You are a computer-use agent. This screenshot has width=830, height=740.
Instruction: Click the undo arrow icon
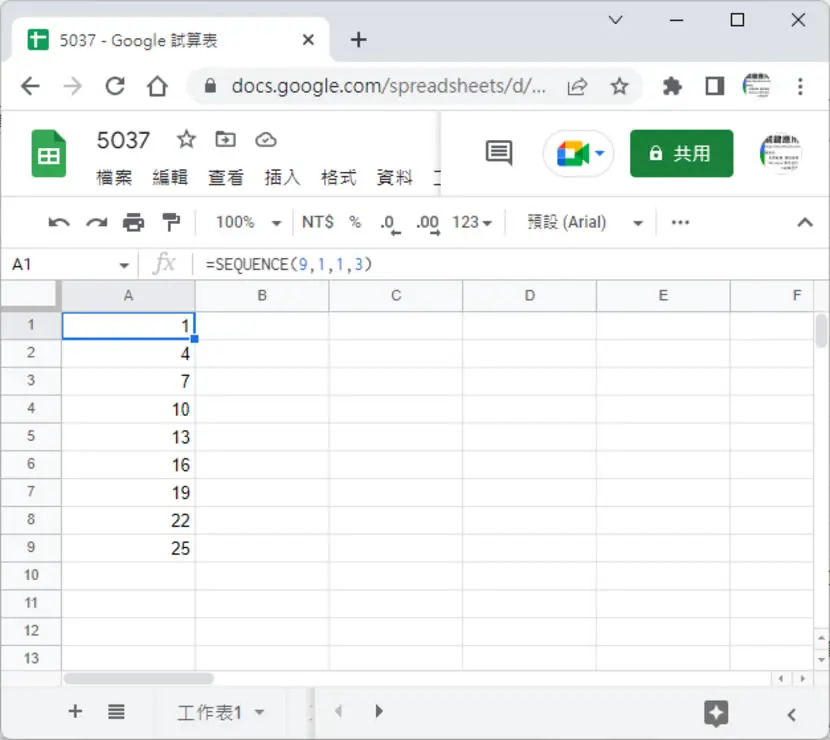pyautogui.click(x=59, y=222)
